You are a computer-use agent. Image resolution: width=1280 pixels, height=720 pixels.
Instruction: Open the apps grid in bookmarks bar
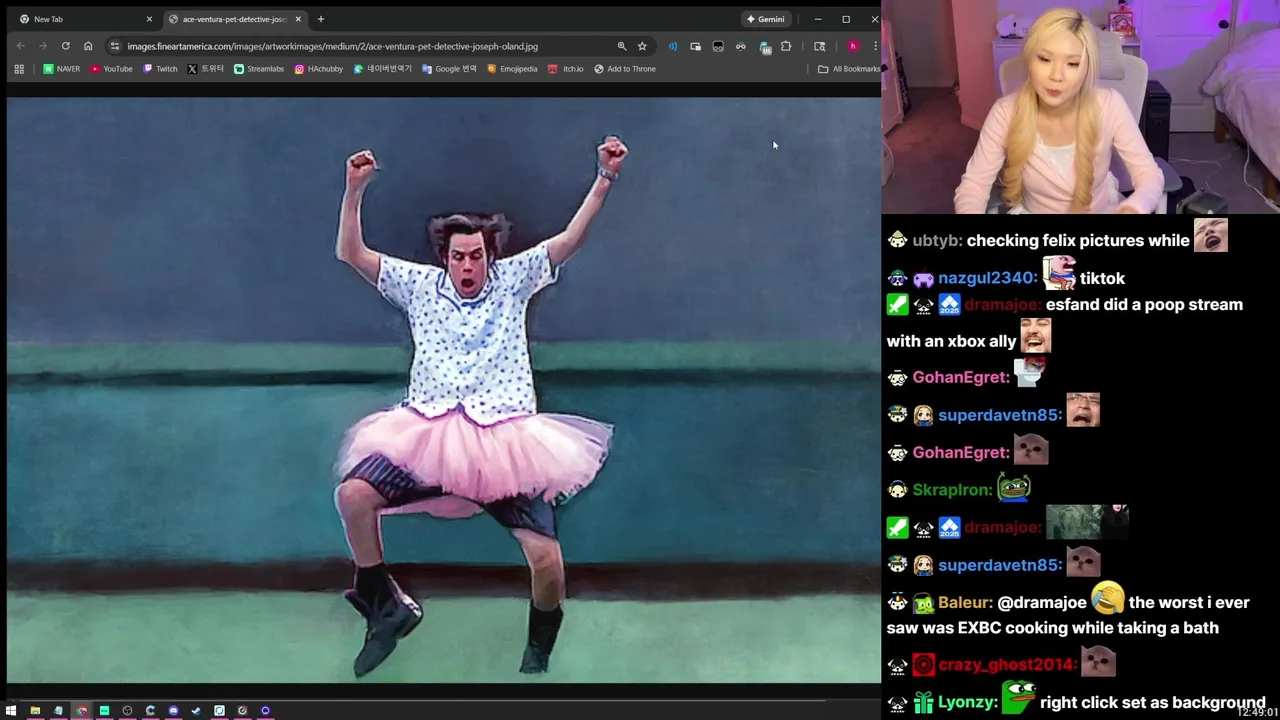point(19,69)
